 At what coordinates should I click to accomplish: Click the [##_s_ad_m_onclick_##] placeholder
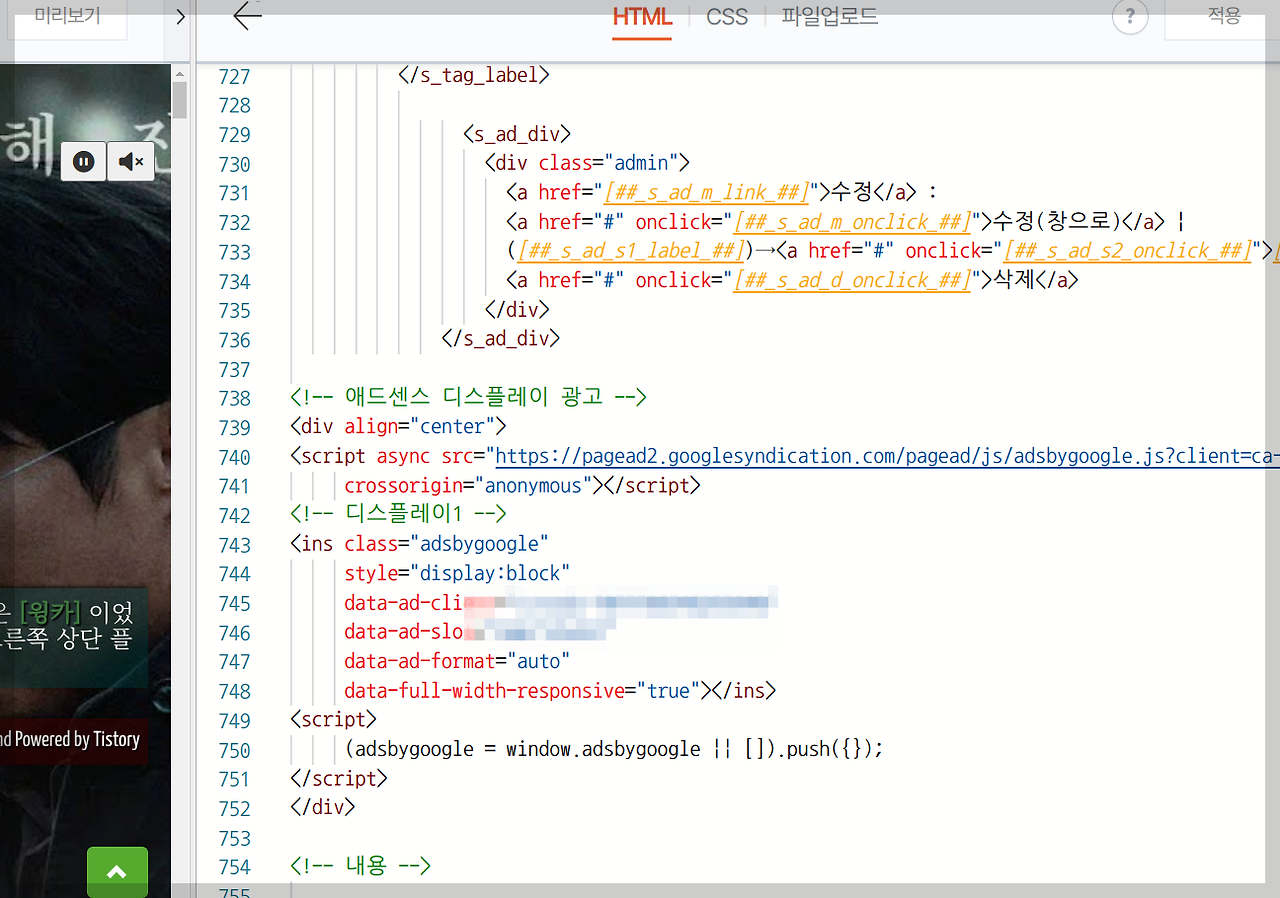(x=853, y=221)
